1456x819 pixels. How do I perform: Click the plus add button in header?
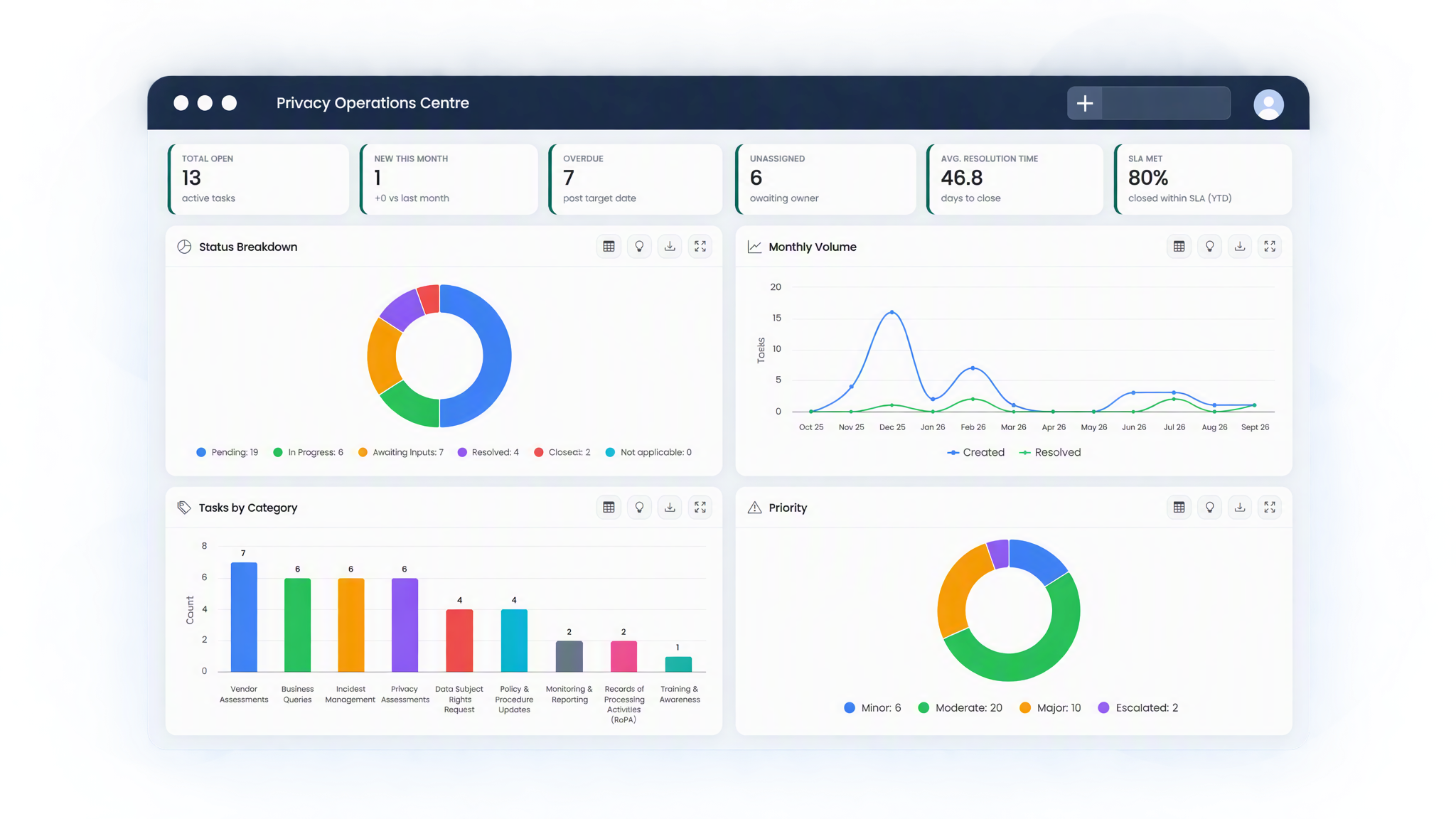coord(1085,103)
